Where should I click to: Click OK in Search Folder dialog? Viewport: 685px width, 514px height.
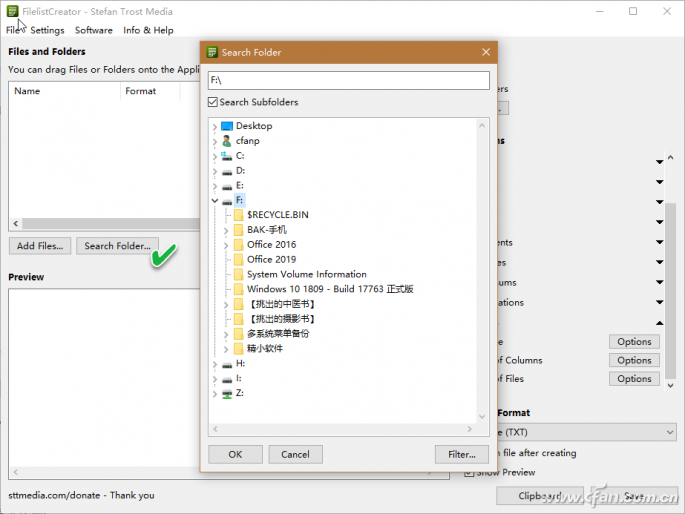click(x=235, y=455)
